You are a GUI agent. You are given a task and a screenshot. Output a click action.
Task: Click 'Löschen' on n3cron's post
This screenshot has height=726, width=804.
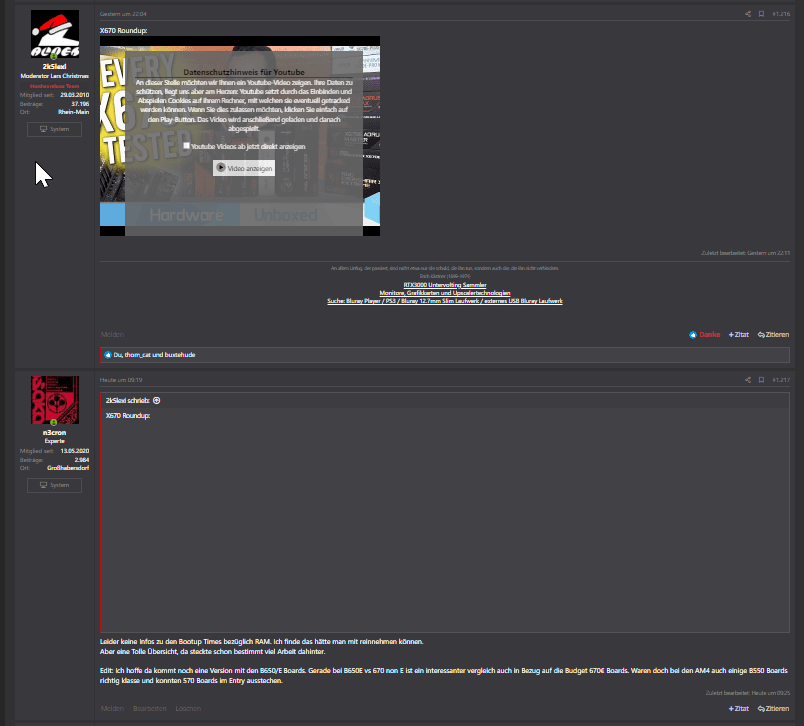188,709
